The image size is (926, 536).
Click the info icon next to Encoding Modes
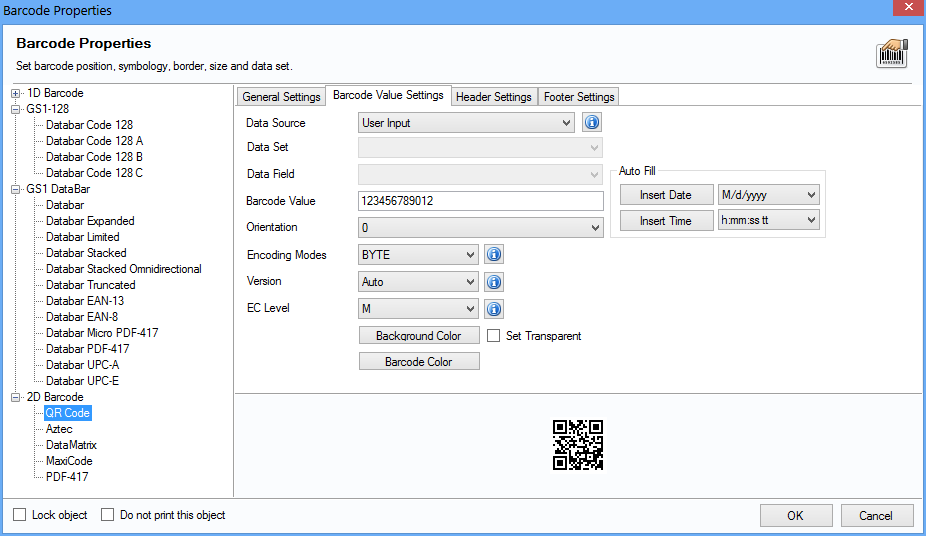click(494, 255)
